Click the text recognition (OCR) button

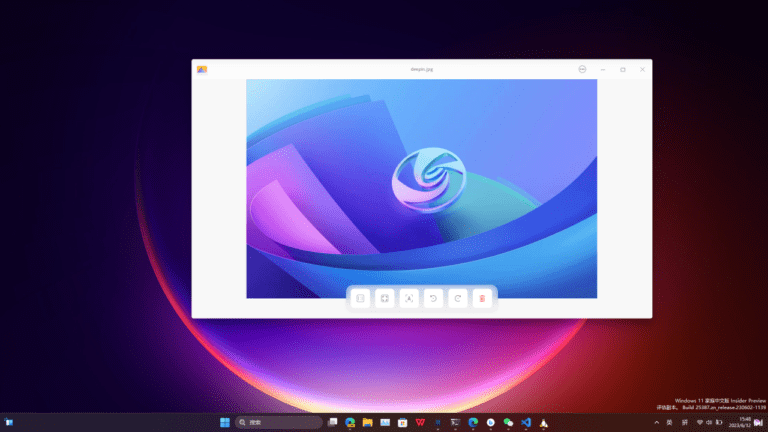point(409,298)
